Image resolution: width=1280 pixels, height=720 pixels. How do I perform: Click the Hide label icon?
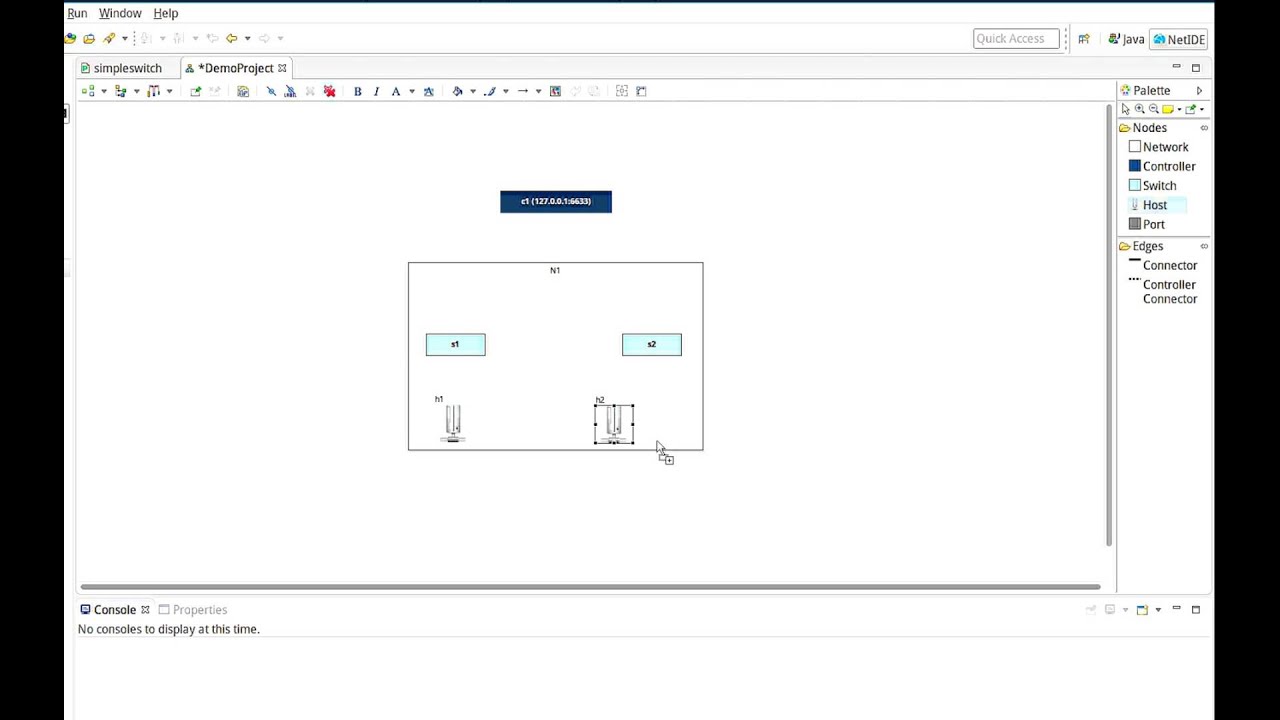click(x=290, y=91)
